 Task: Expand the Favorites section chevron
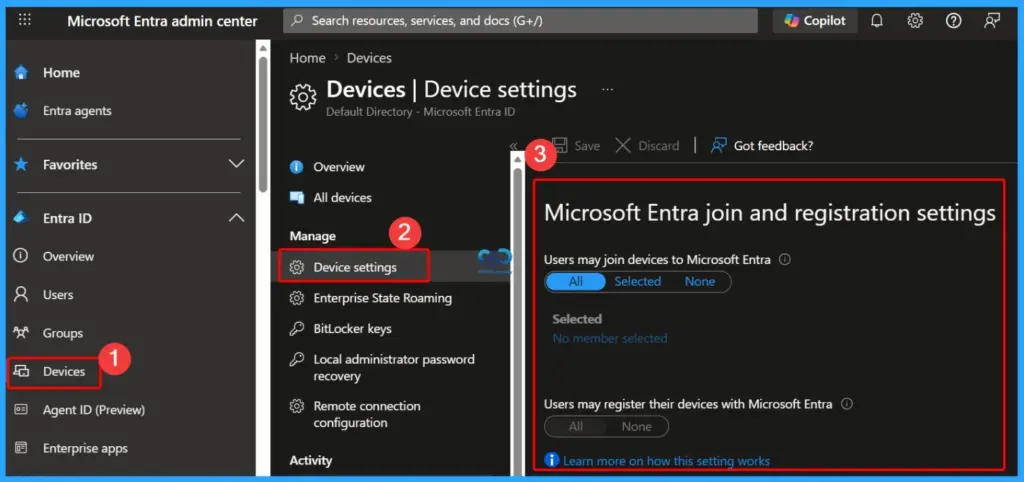pyautogui.click(x=236, y=164)
